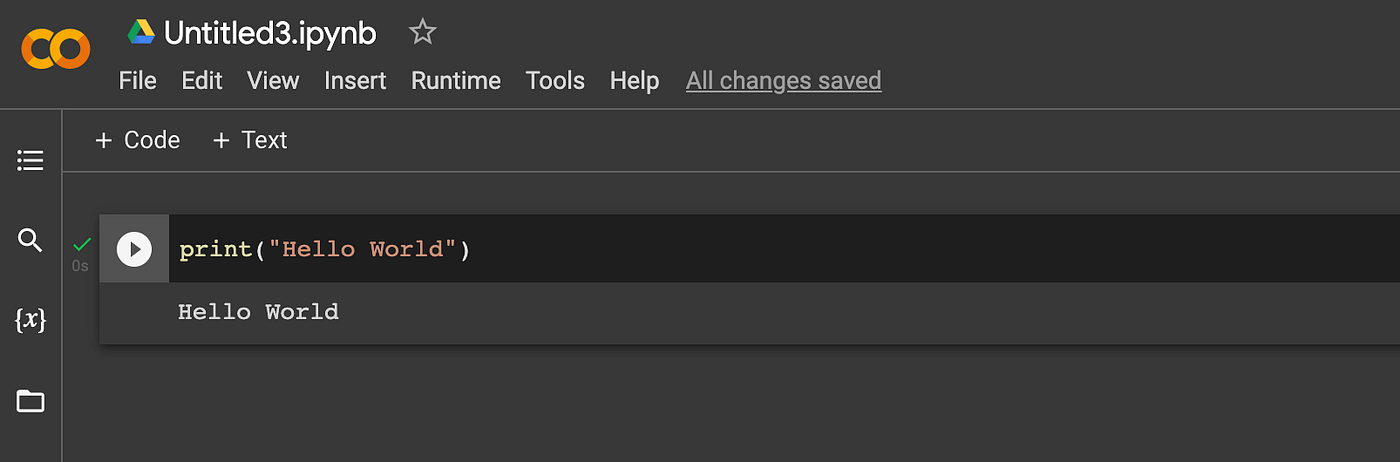
Task: Open the search sidebar icon
Action: click(31, 240)
